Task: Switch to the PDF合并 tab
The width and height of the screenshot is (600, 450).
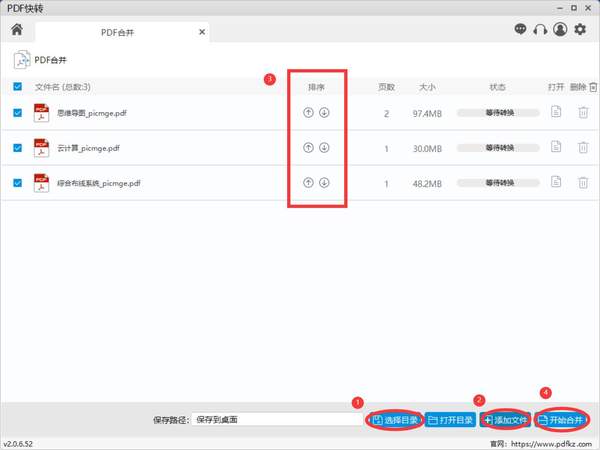Action: pos(122,33)
